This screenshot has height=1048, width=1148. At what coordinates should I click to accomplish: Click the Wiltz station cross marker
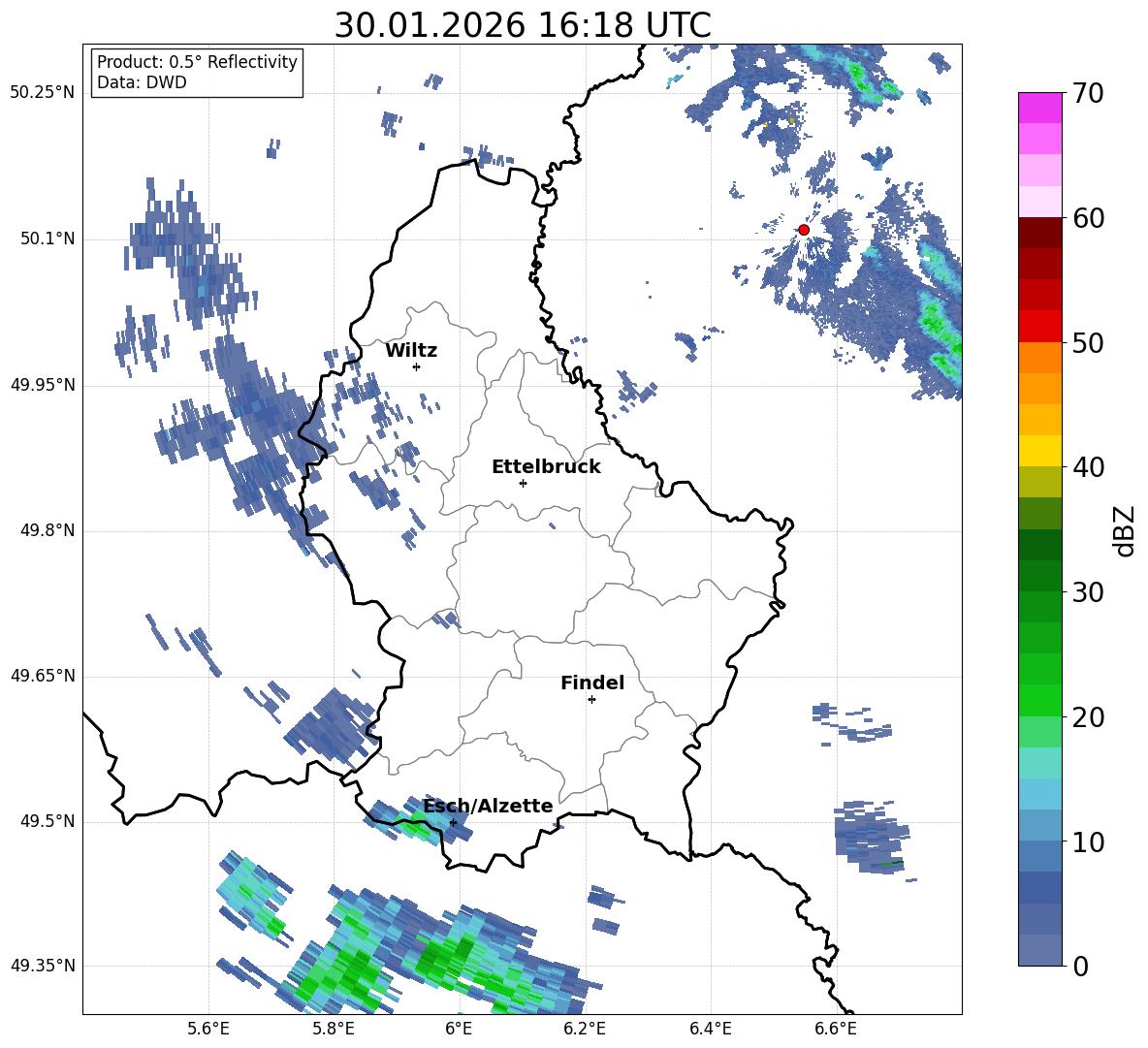[x=417, y=366]
